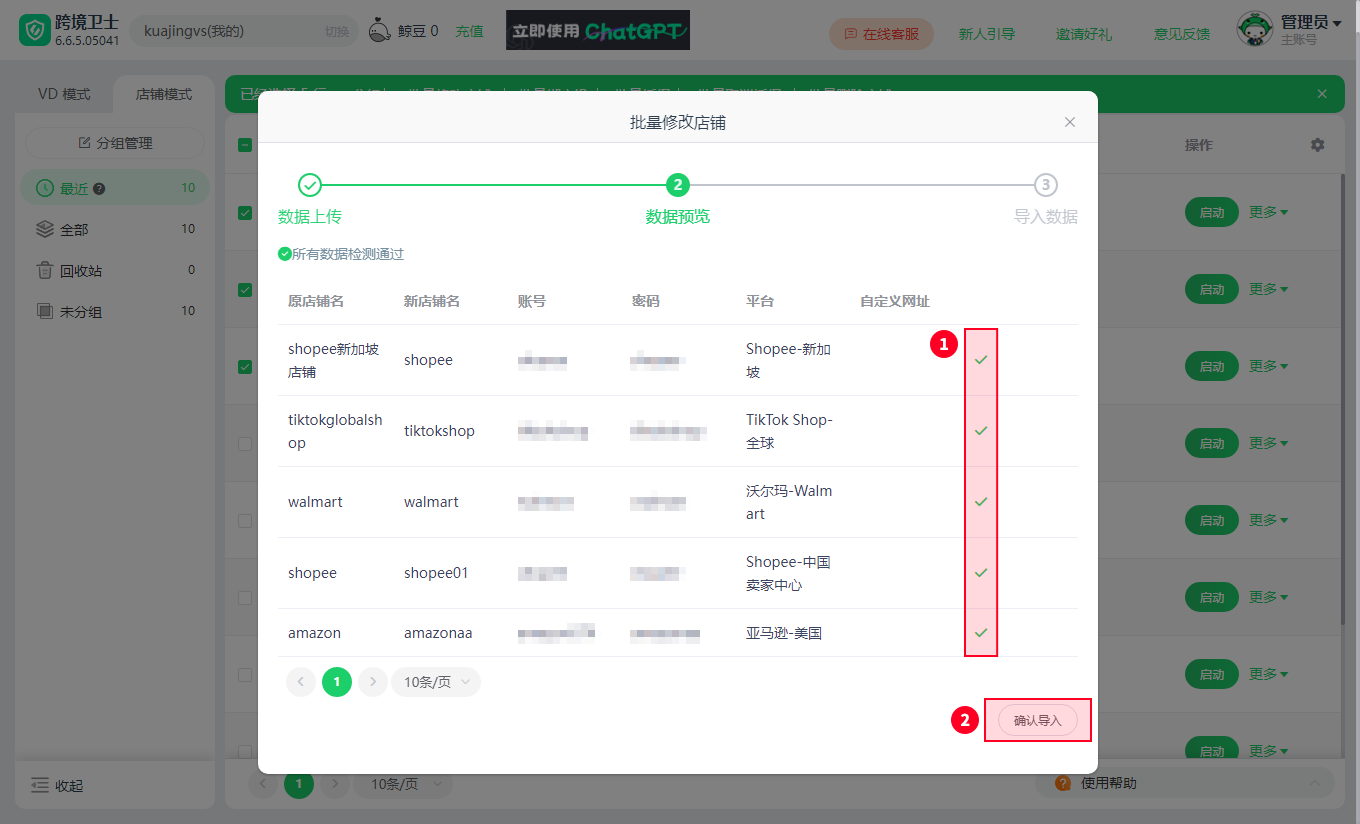The image size is (1360, 824).
Task: Click the 管理员 avatar image
Action: tap(1255, 30)
